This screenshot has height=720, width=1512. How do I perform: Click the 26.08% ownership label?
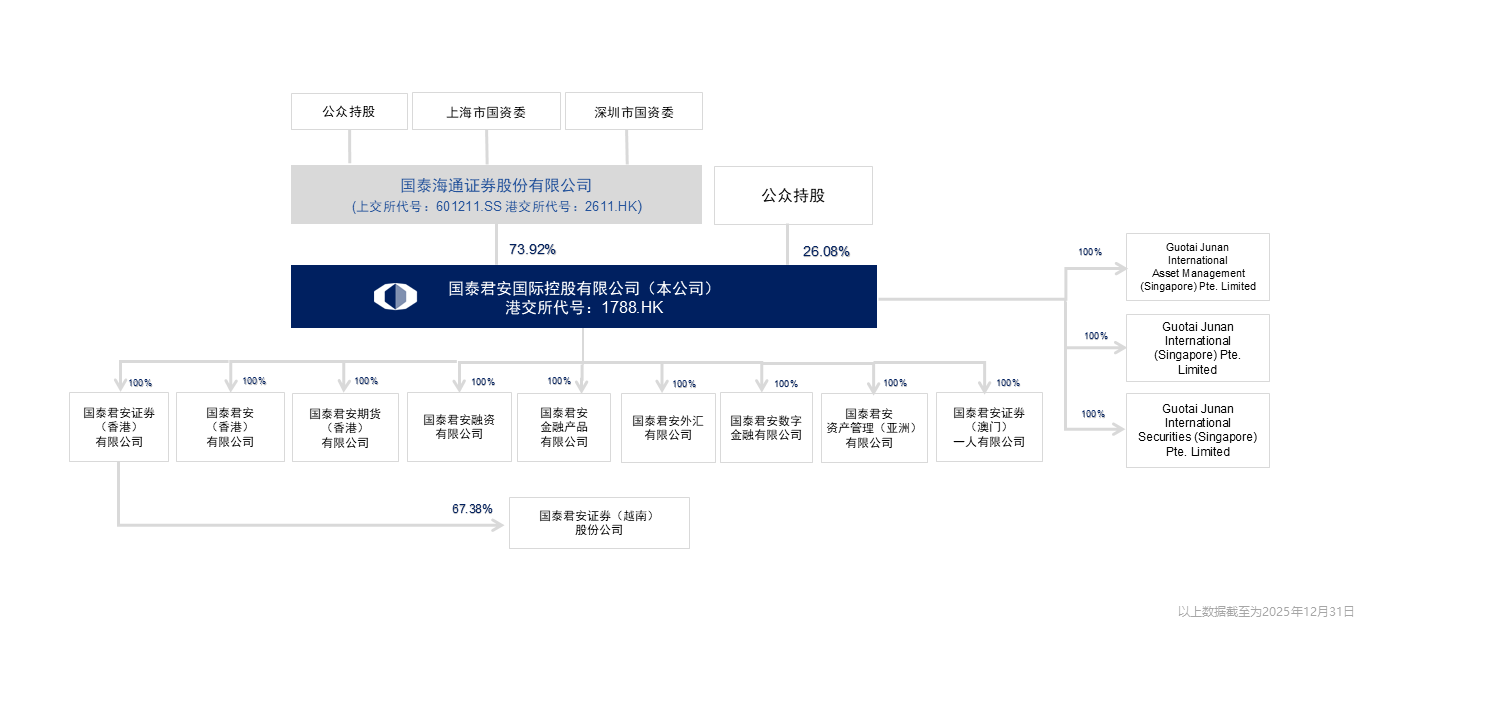tap(826, 251)
